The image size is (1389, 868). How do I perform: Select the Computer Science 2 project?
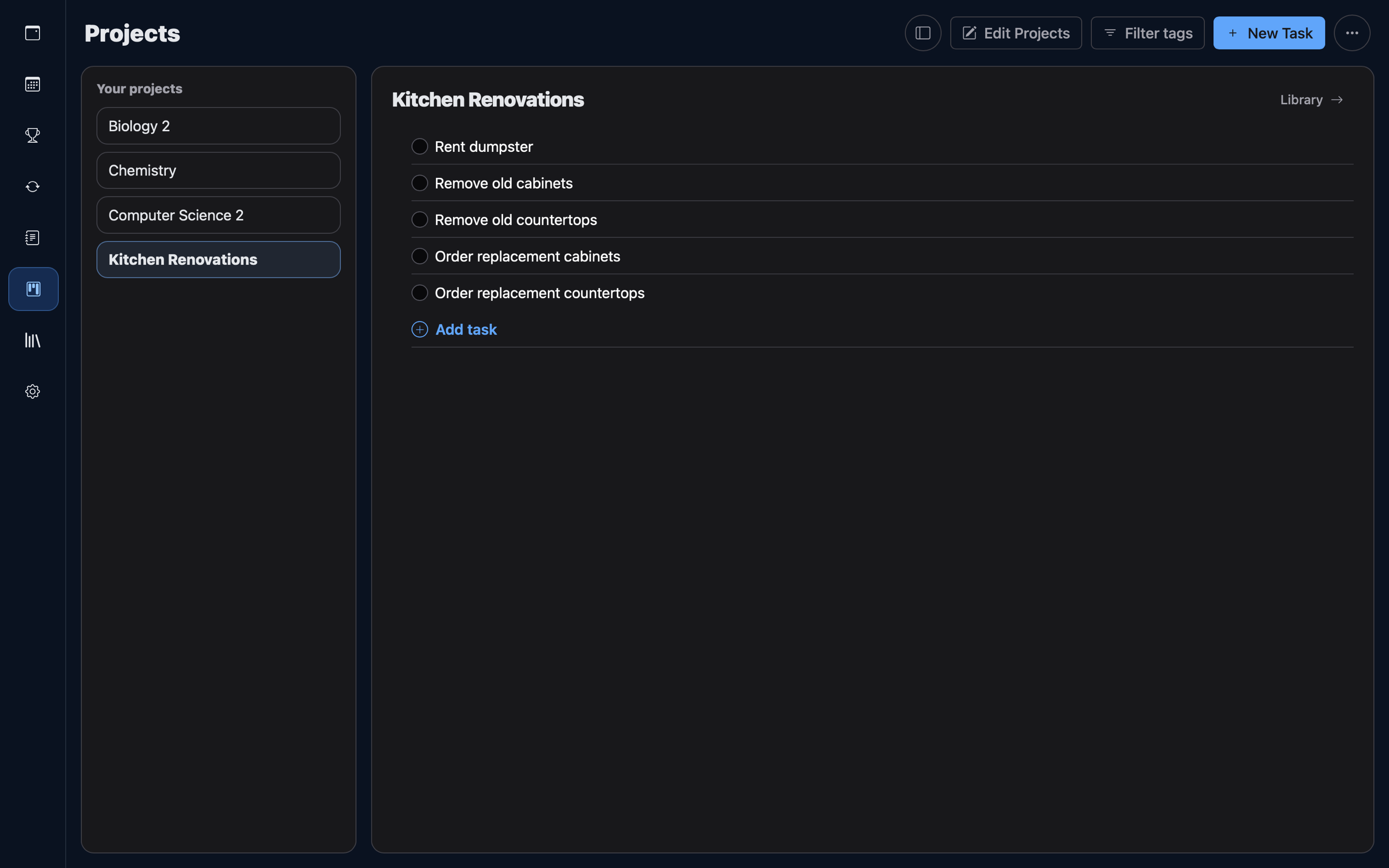[x=218, y=215]
